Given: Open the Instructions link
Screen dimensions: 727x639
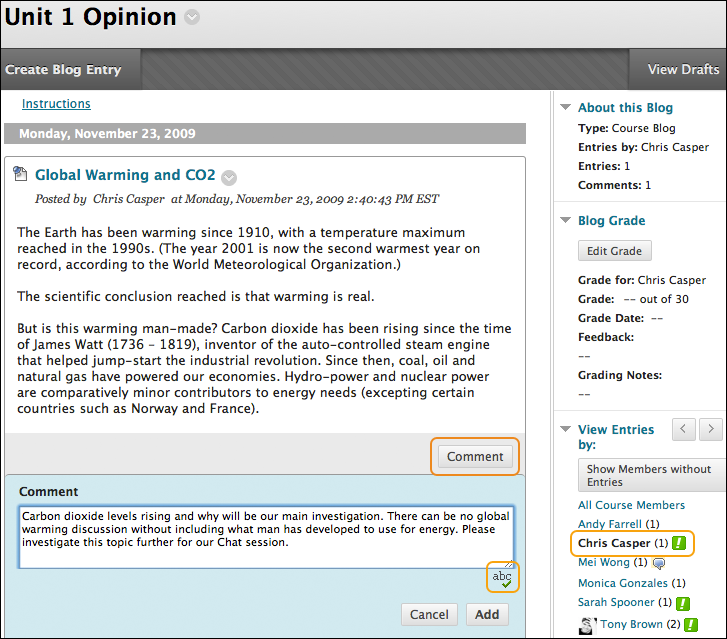Looking at the screenshot, I should pyautogui.click(x=56, y=104).
